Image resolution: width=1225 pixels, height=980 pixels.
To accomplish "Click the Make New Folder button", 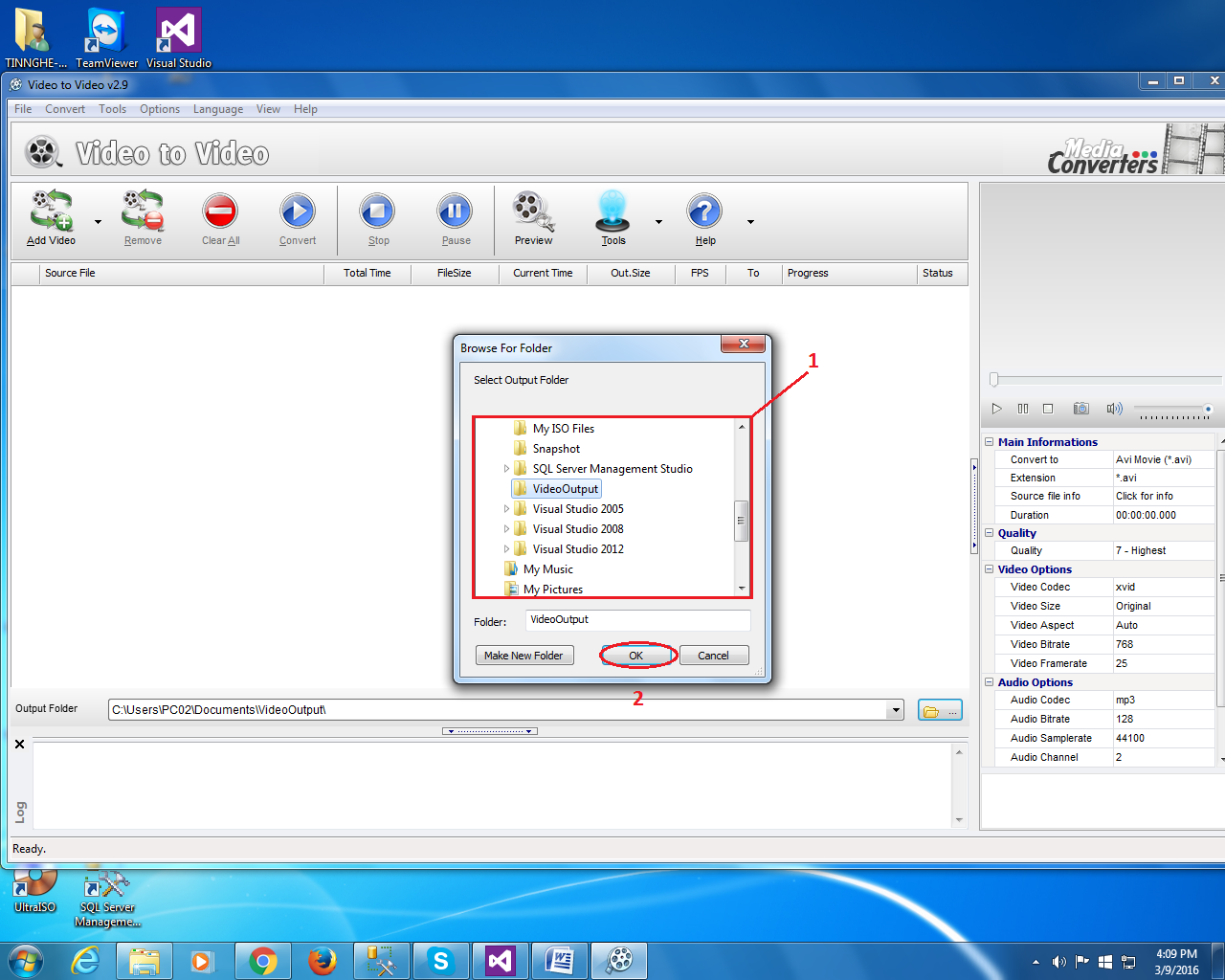I will (523, 656).
